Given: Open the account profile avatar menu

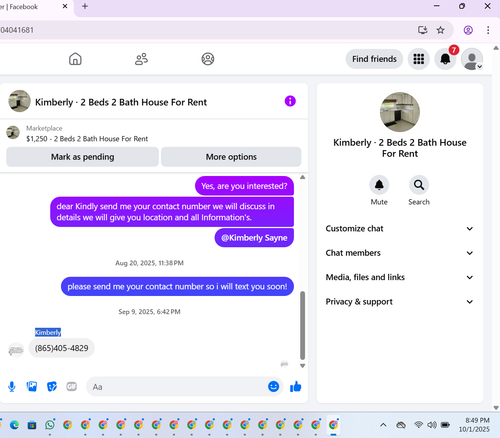Looking at the screenshot, I should (472, 59).
